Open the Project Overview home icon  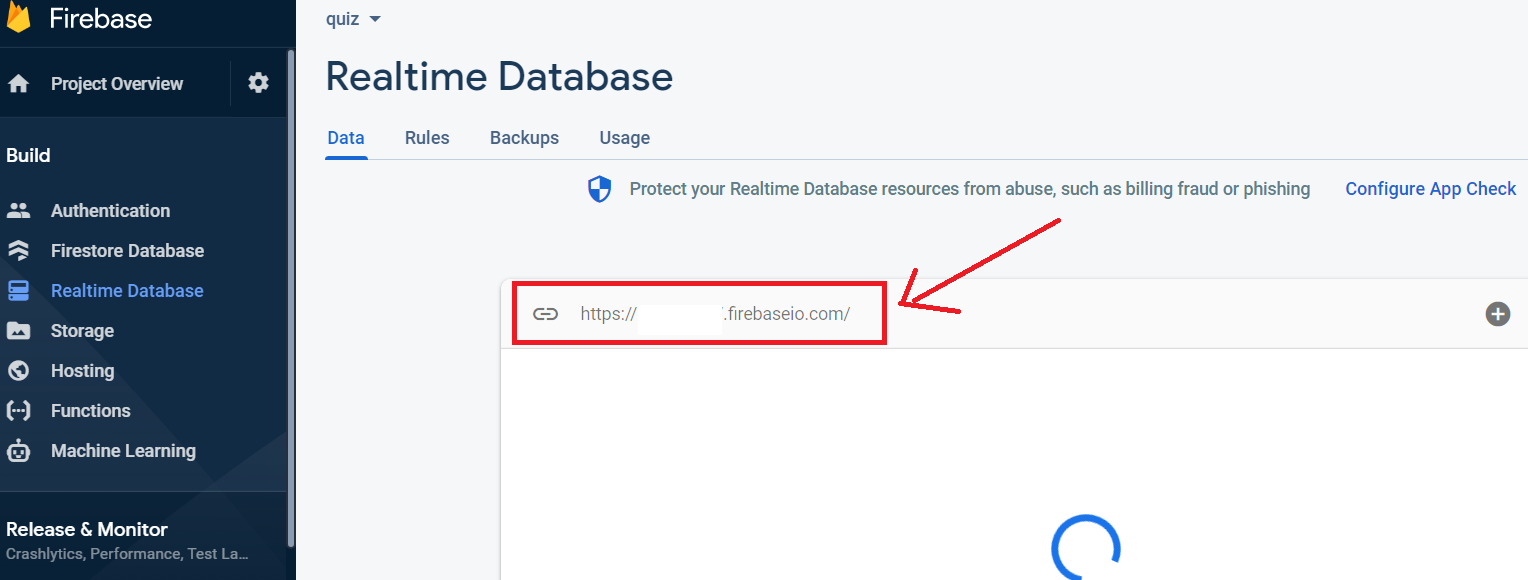point(18,84)
